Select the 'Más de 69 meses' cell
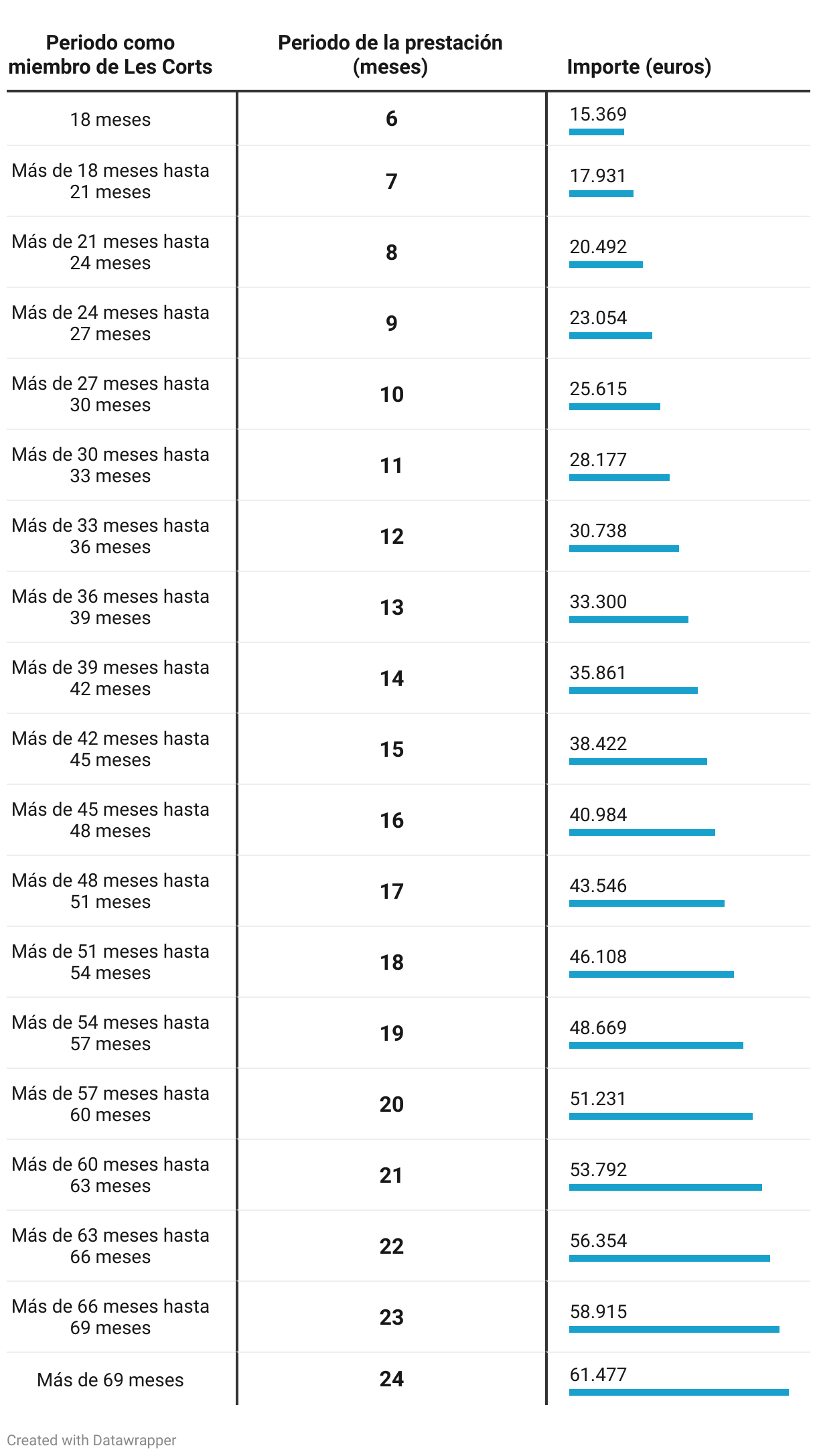This screenshot has width=817, height=1456. [x=110, y=1380]
